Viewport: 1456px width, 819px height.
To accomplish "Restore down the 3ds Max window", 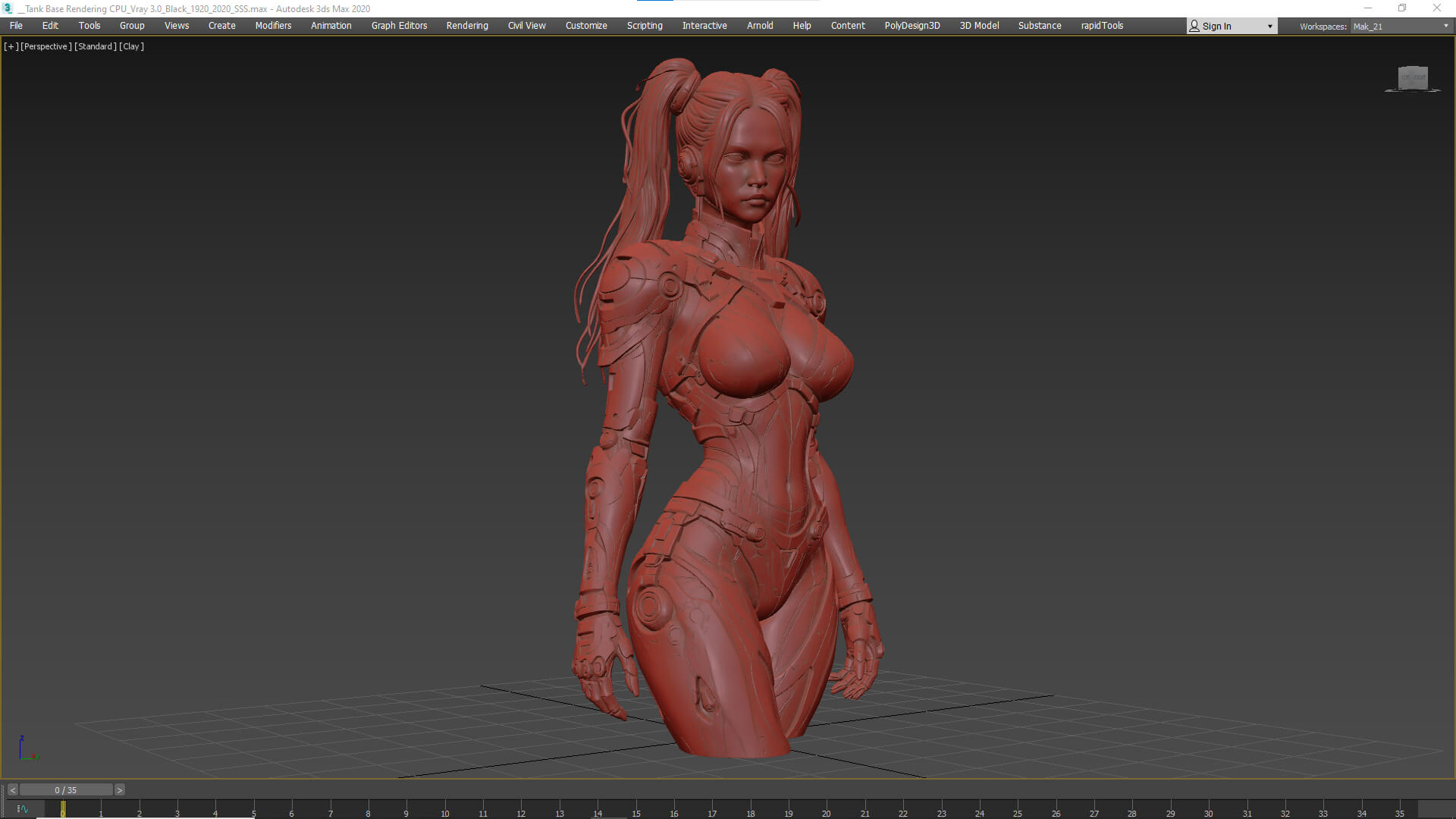I will (1402, 8).
